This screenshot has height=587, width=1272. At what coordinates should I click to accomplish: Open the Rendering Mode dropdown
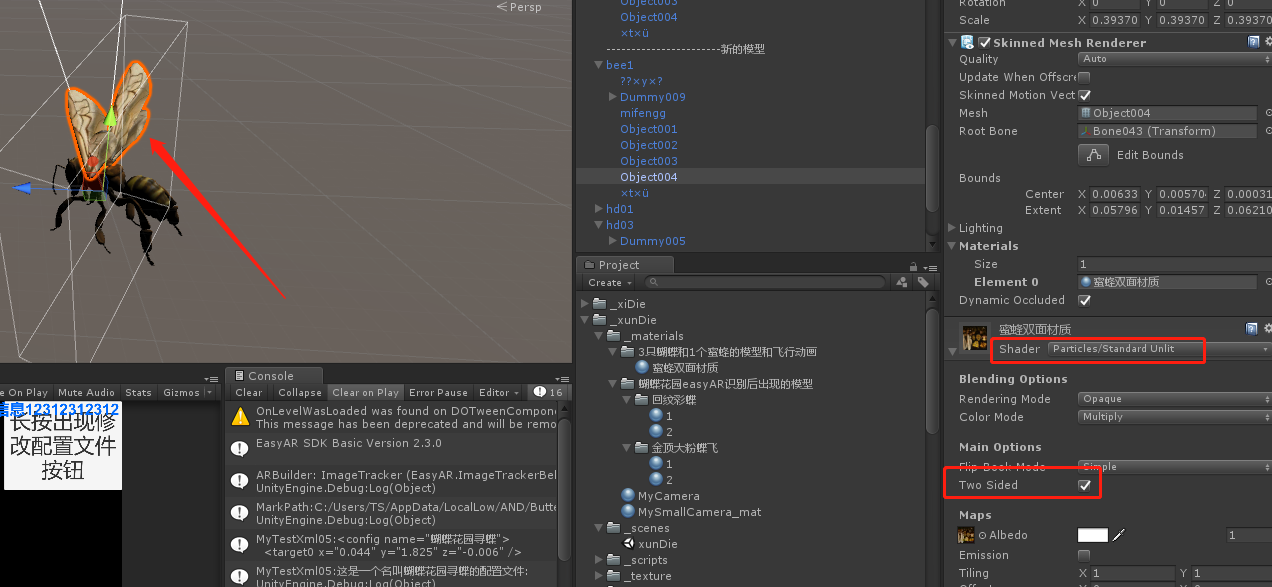pyautogui.click(x=1175, y=399)
